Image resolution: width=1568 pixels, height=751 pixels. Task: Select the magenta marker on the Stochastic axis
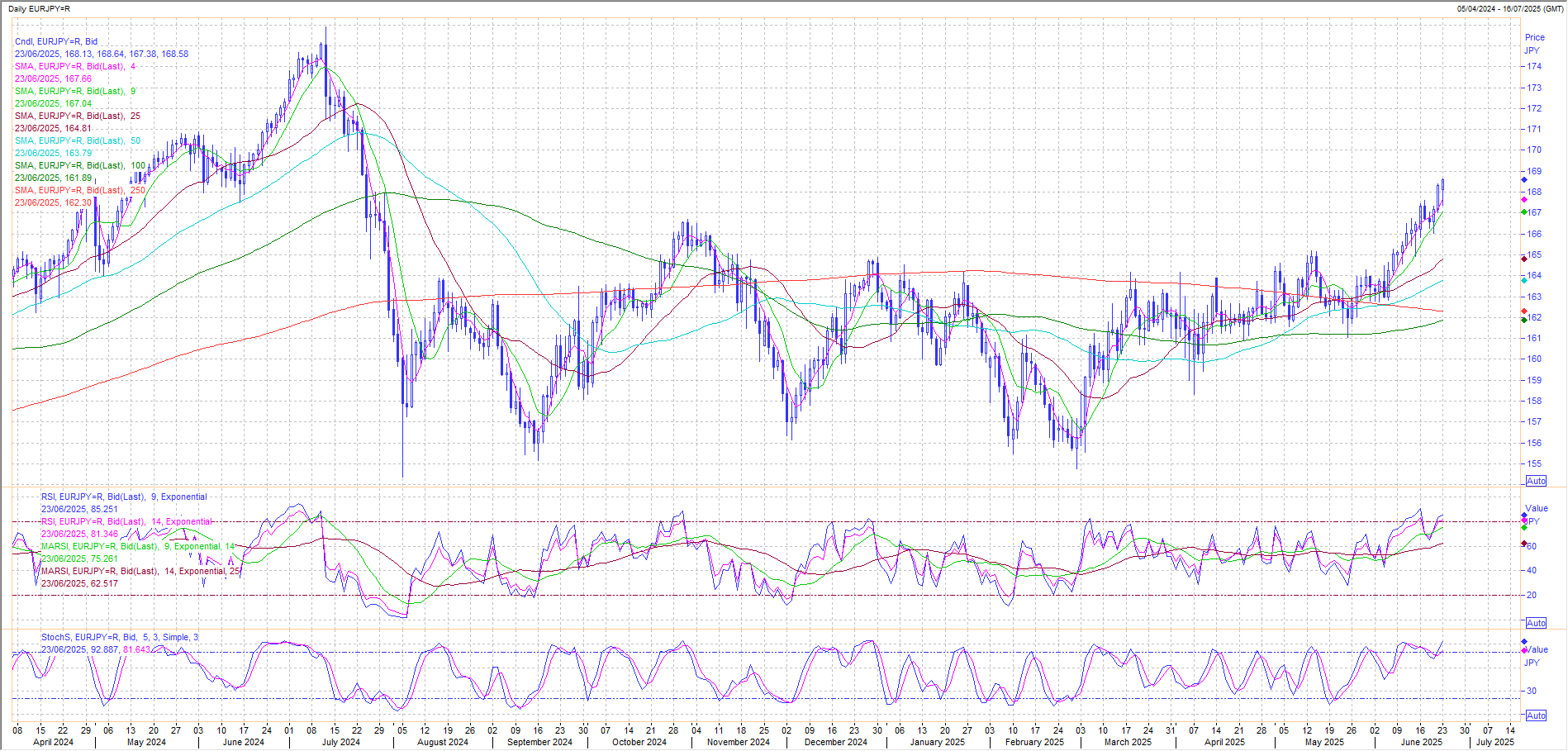(1524, 651)
